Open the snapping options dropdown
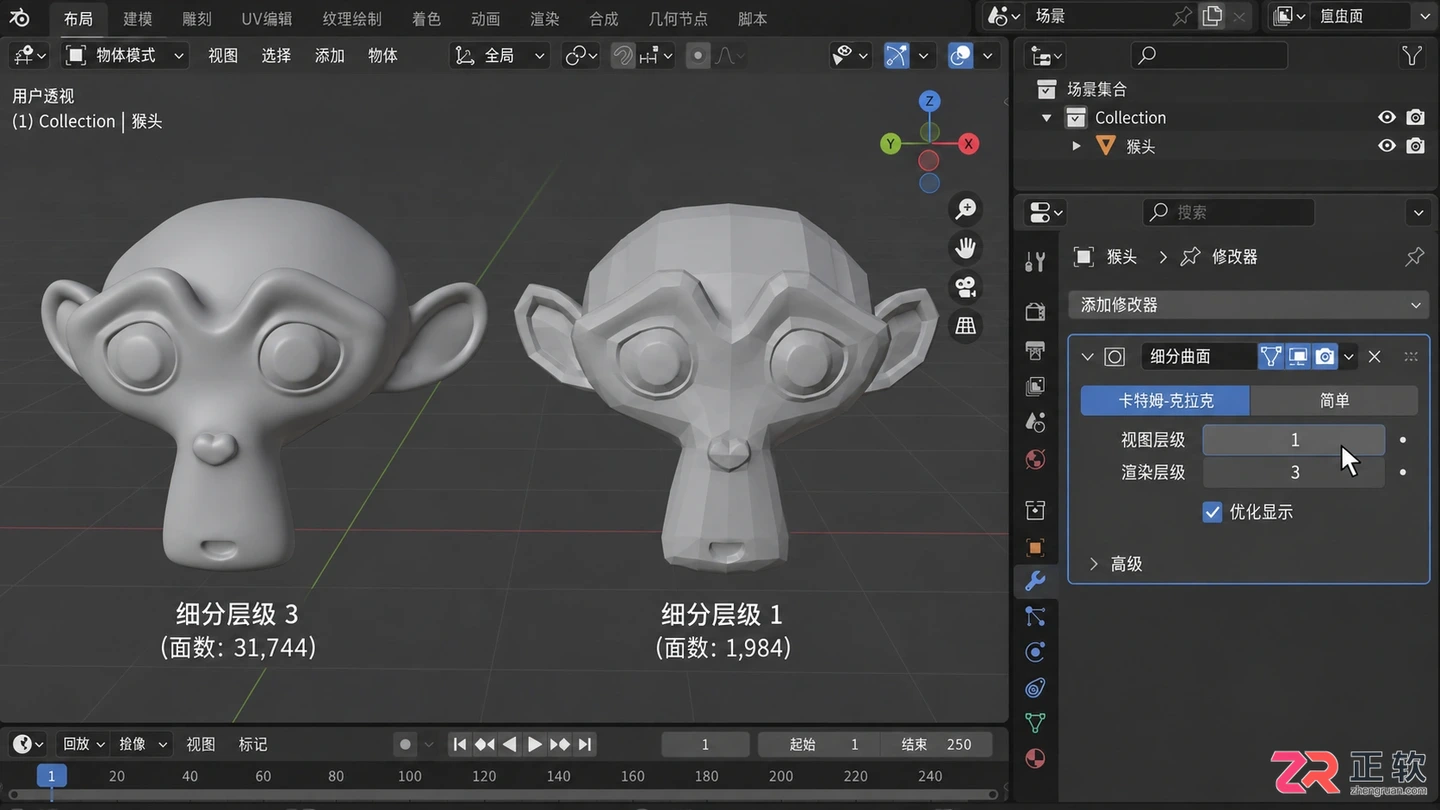 point(654,56)
